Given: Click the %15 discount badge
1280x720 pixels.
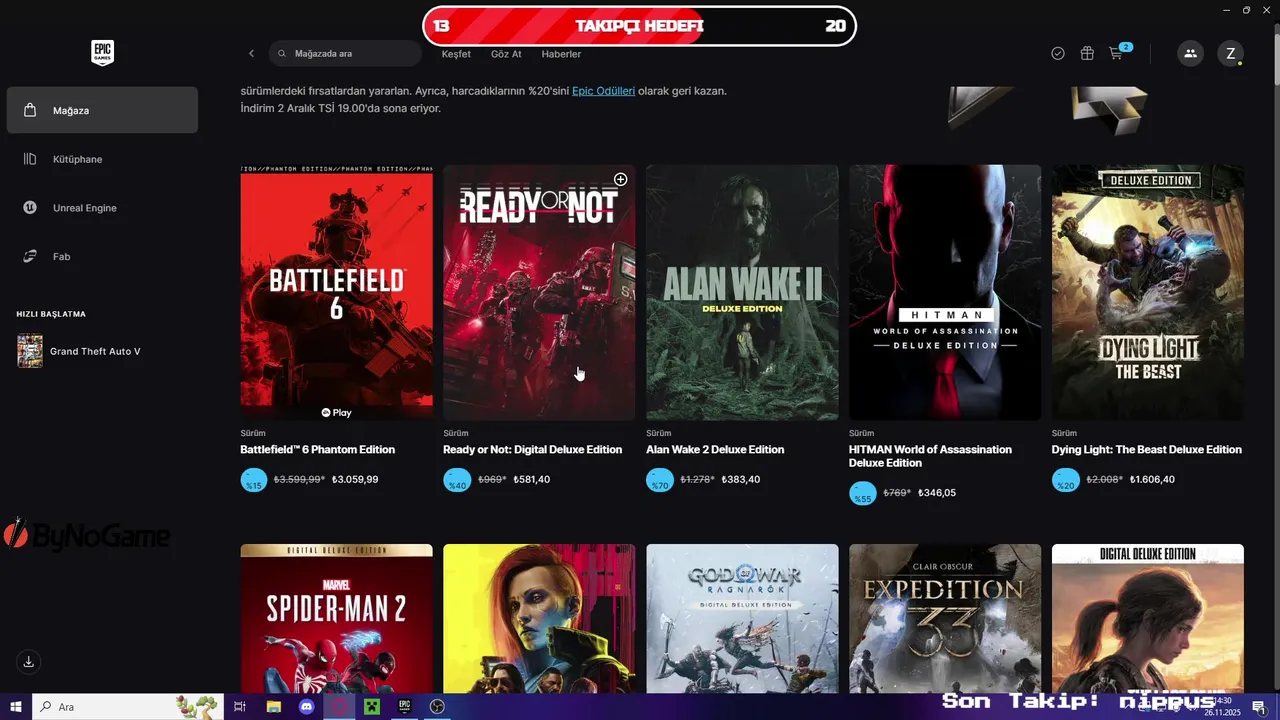Looking at the screenshot, I should pyautogui.click(x=253, y=480).
